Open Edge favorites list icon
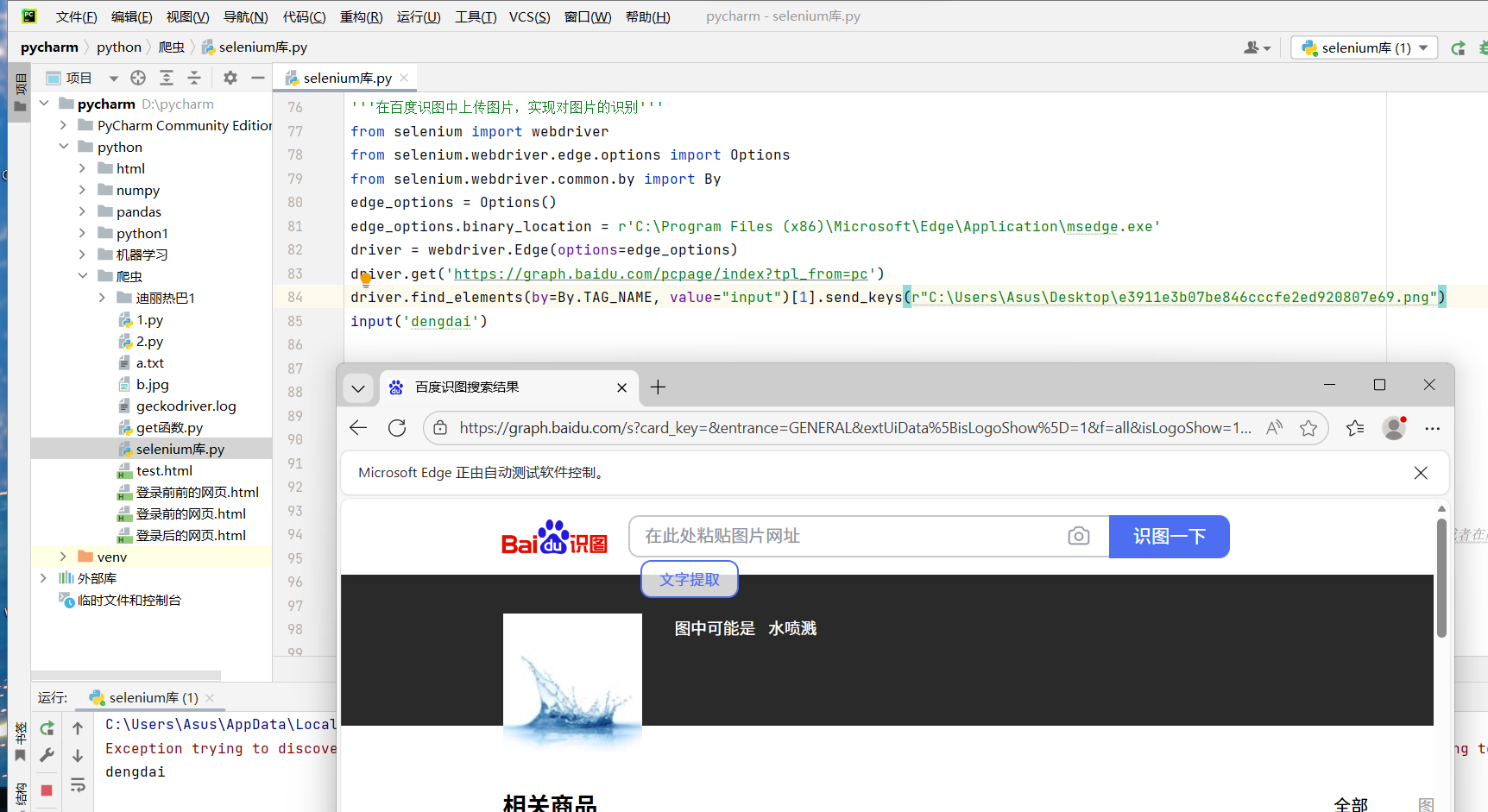This screenshot has width=1488, height=812. tap(1355, 428)
